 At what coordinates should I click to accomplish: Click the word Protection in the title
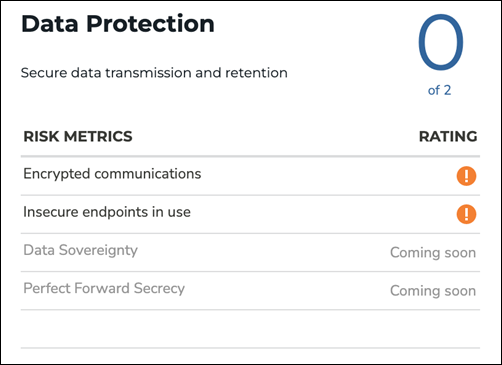(150, 24)
